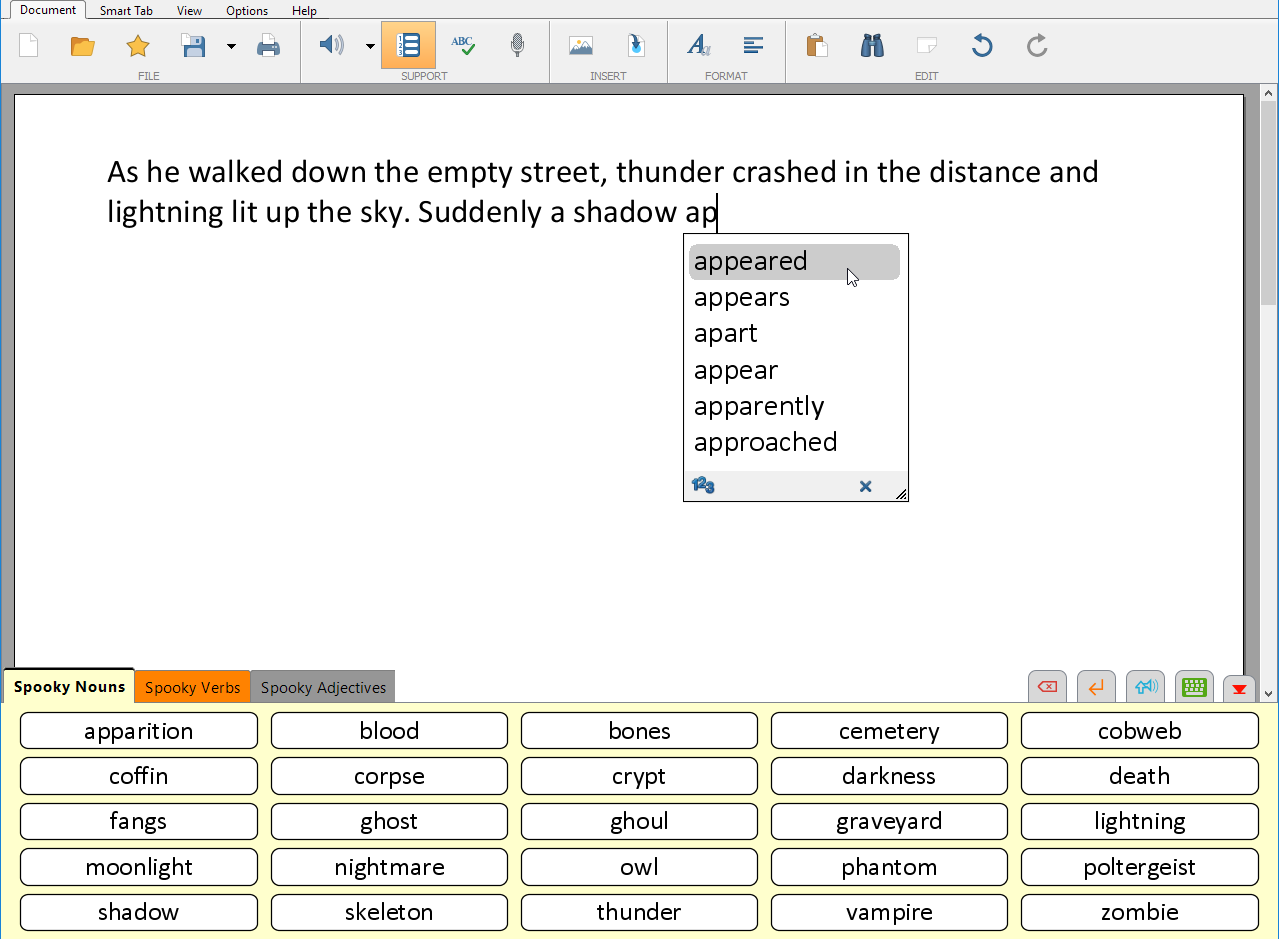The image size is (1279, 939).
Task: Insert the word "vampire" from the grid
Action: point(888,912)
